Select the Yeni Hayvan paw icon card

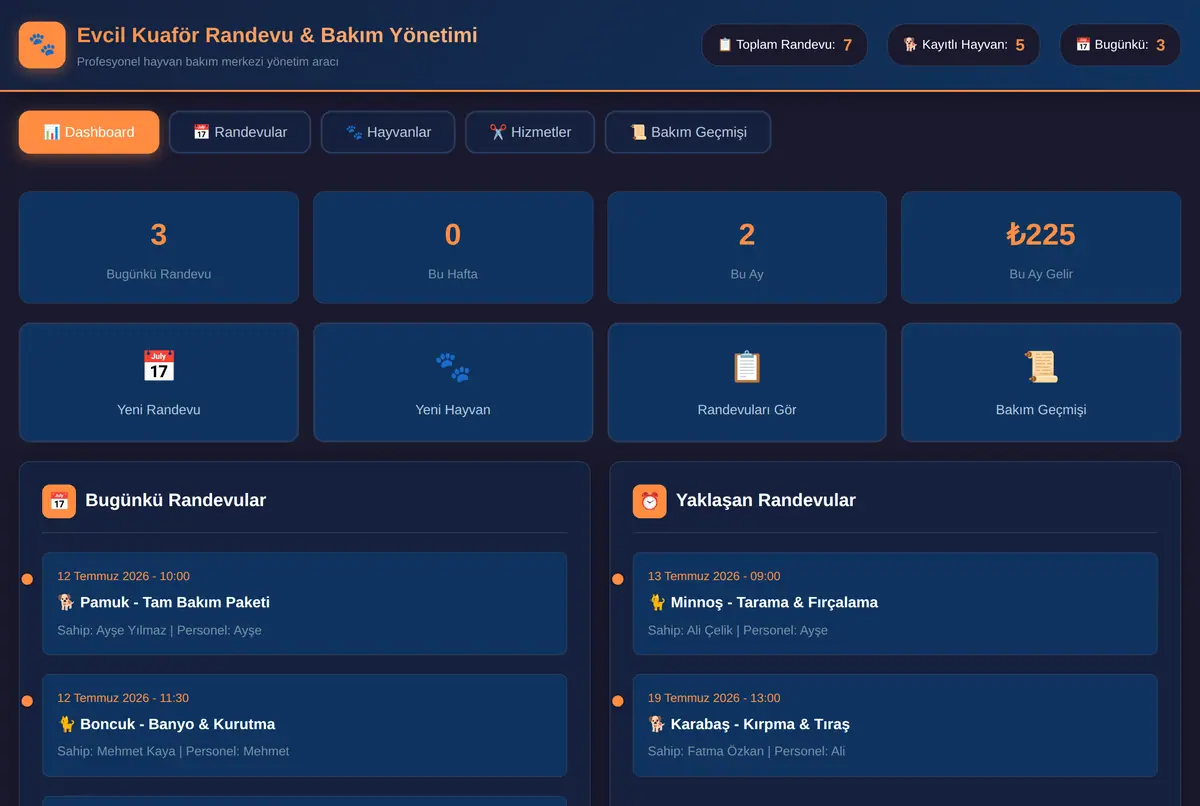pos(453,382)
